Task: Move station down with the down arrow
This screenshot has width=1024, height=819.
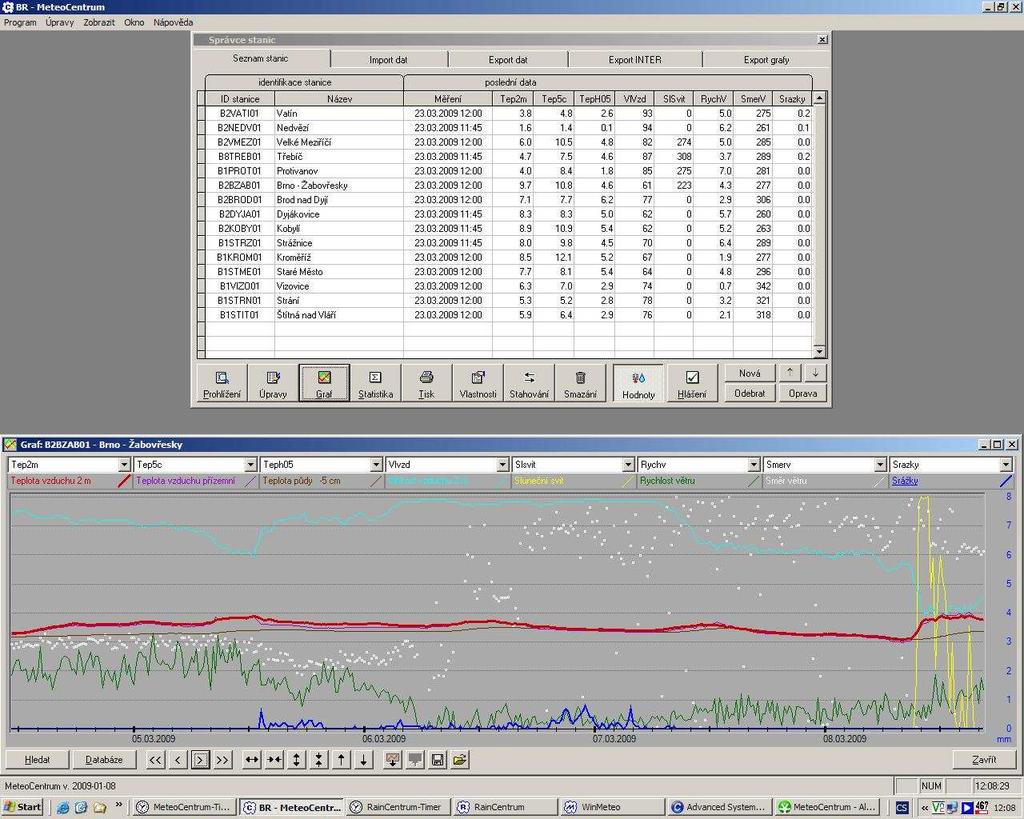Action: pyautogui.click(x=815, y=373)
